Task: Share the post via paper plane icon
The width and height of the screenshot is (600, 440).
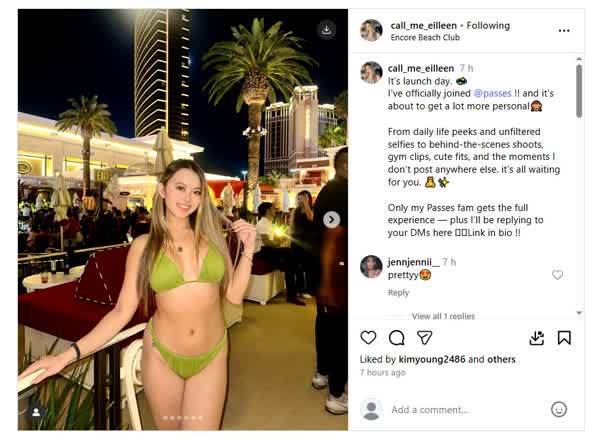Action: [x=424, y=337]
